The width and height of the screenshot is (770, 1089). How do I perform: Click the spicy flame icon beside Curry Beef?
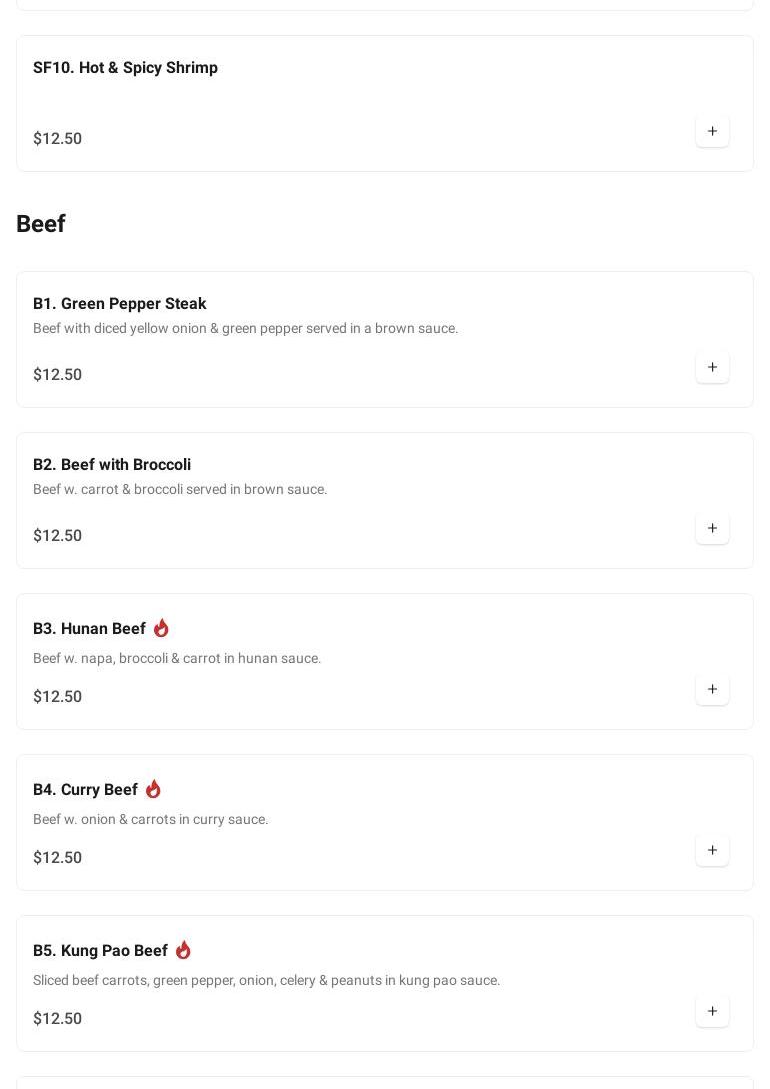[153, 789]
